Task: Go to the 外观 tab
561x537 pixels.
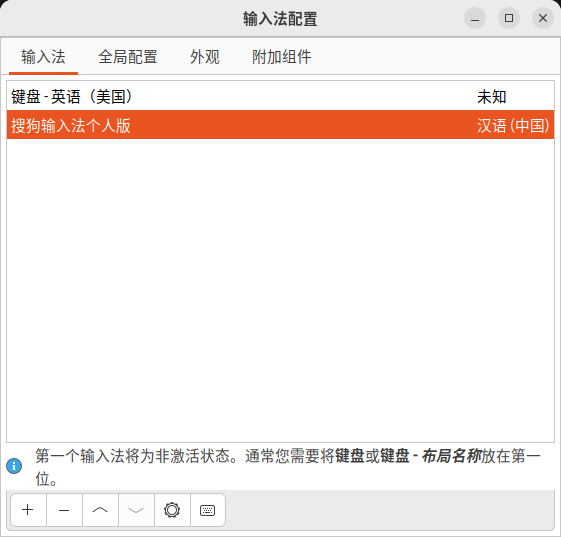Action: [205, 57]
